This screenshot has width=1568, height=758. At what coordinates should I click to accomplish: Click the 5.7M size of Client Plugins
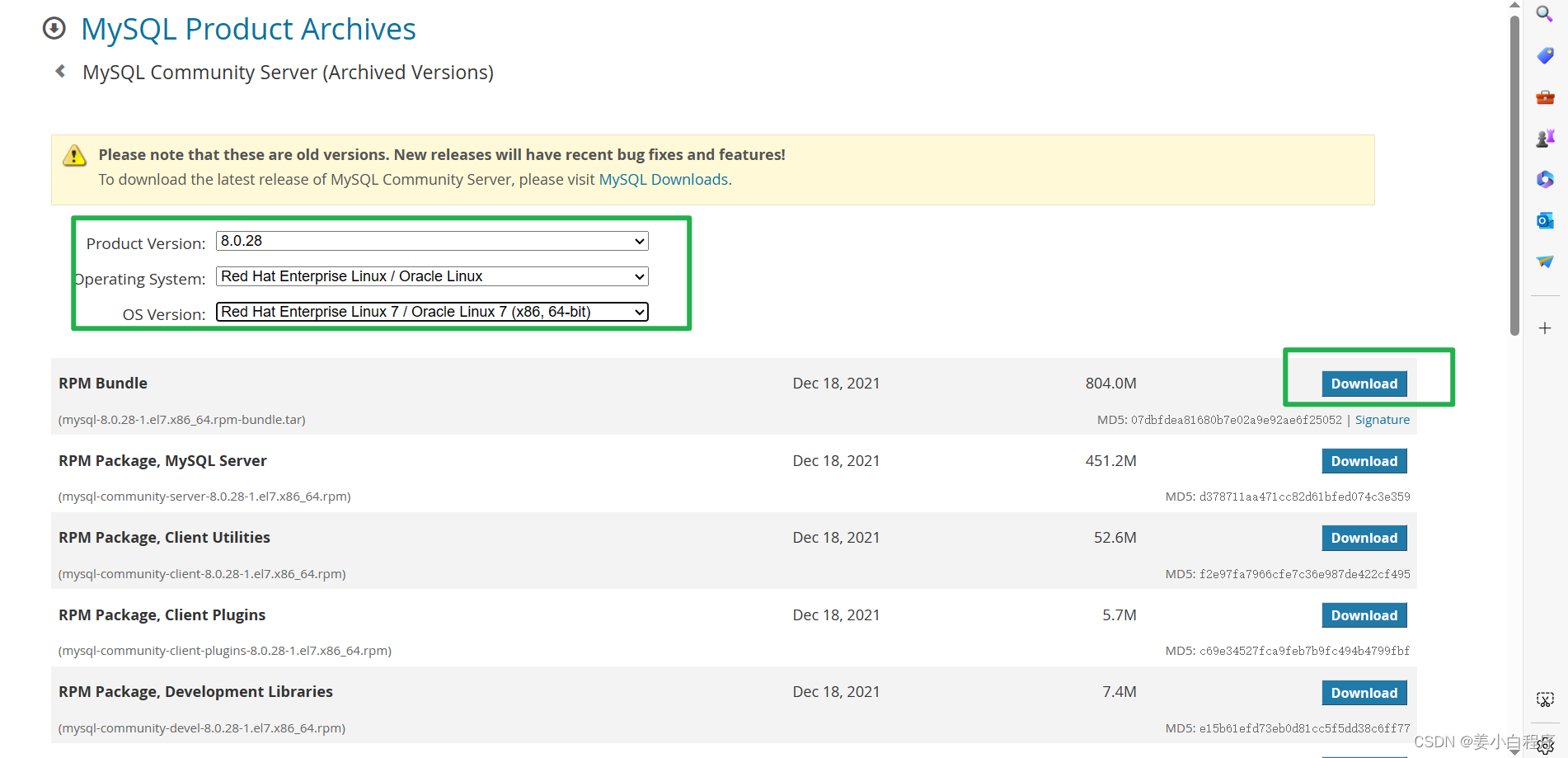tap(1119, 615)
